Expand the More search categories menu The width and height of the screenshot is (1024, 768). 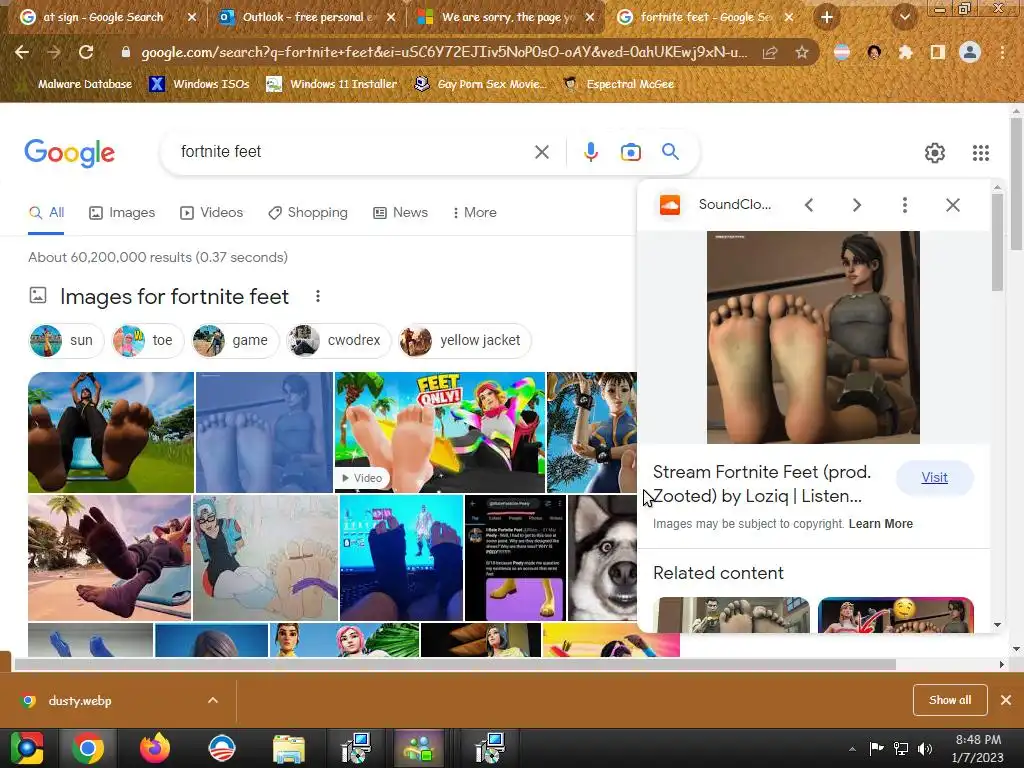(x=475, y=213)
